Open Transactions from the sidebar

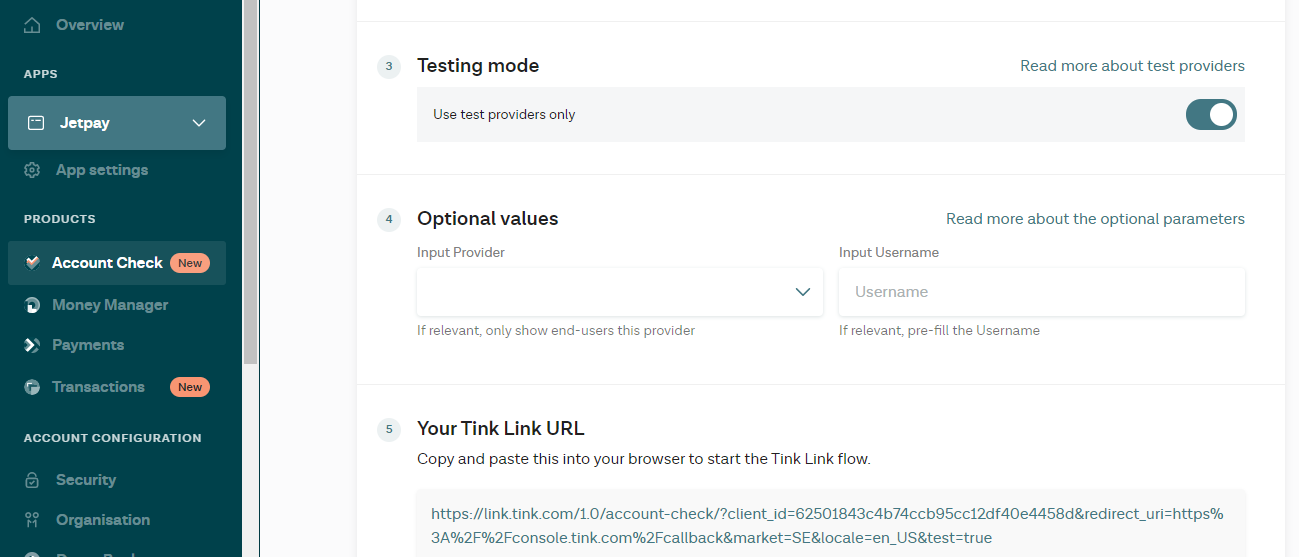point(98,387)
